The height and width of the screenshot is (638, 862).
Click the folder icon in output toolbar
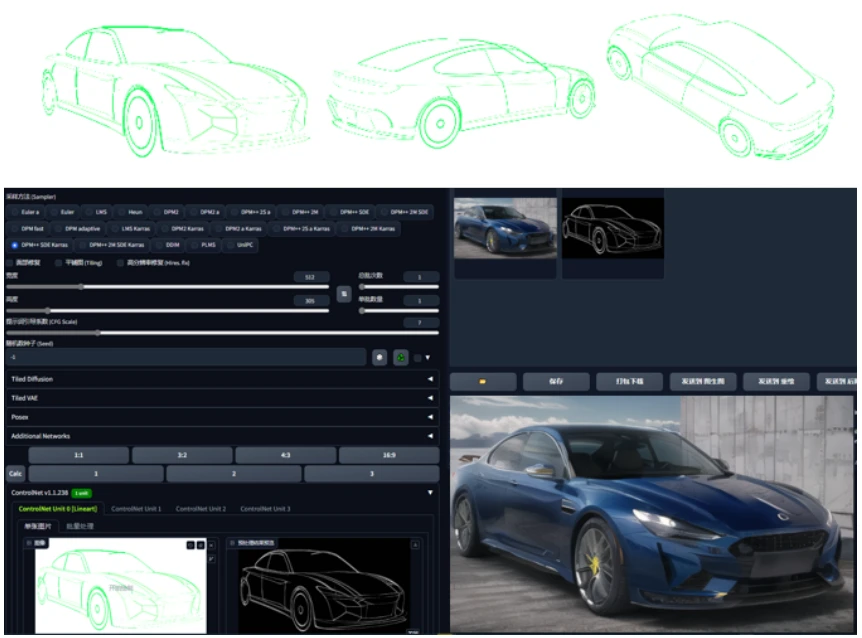(483, 381)
